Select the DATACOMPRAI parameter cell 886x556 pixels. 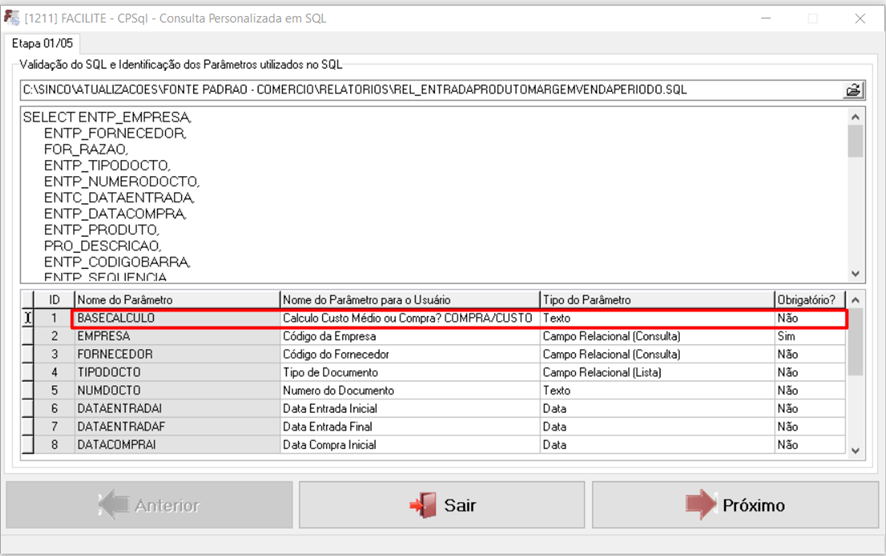pos(177,445)
